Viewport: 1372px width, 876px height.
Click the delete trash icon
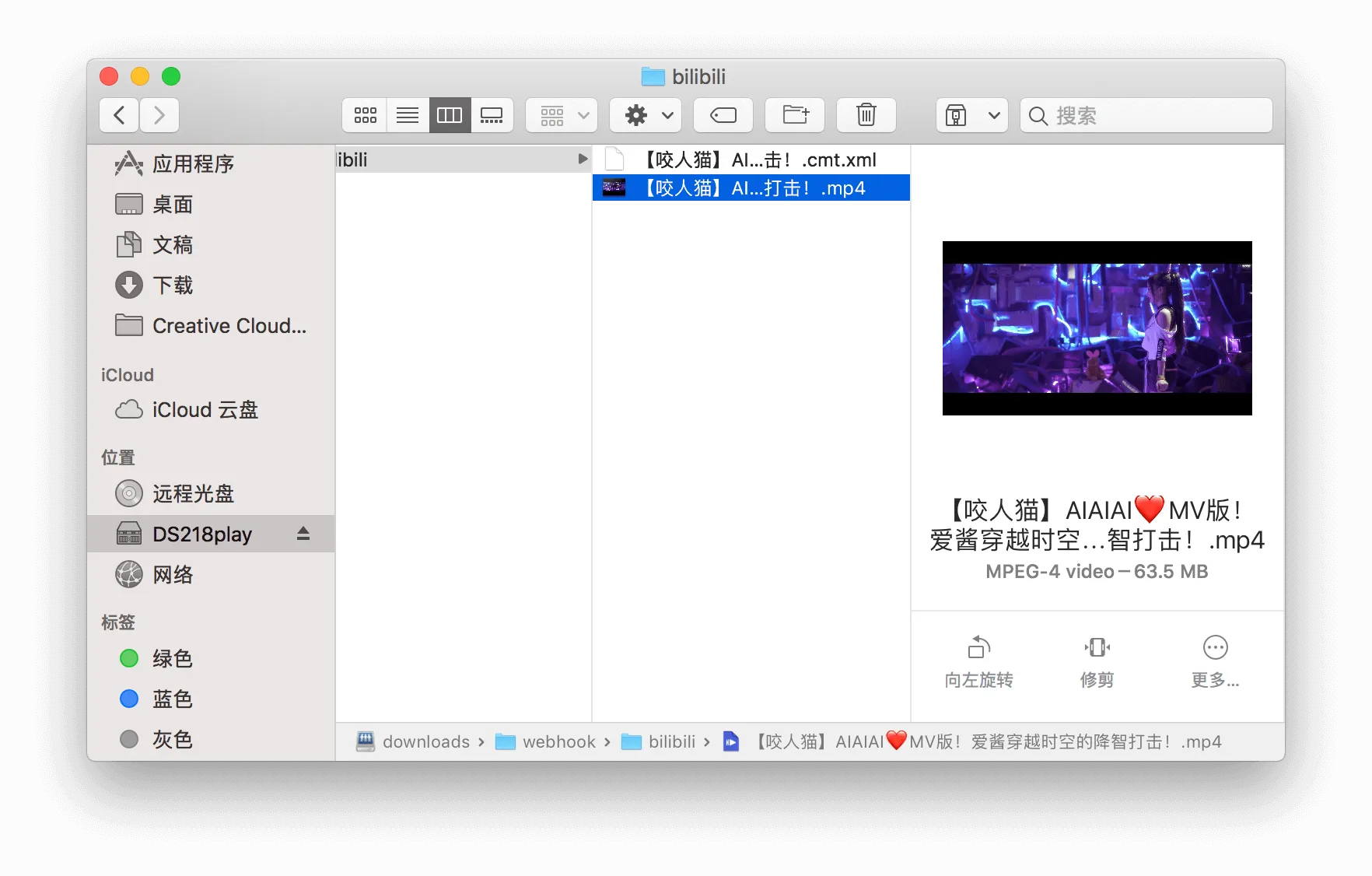(x=866, y=114)
